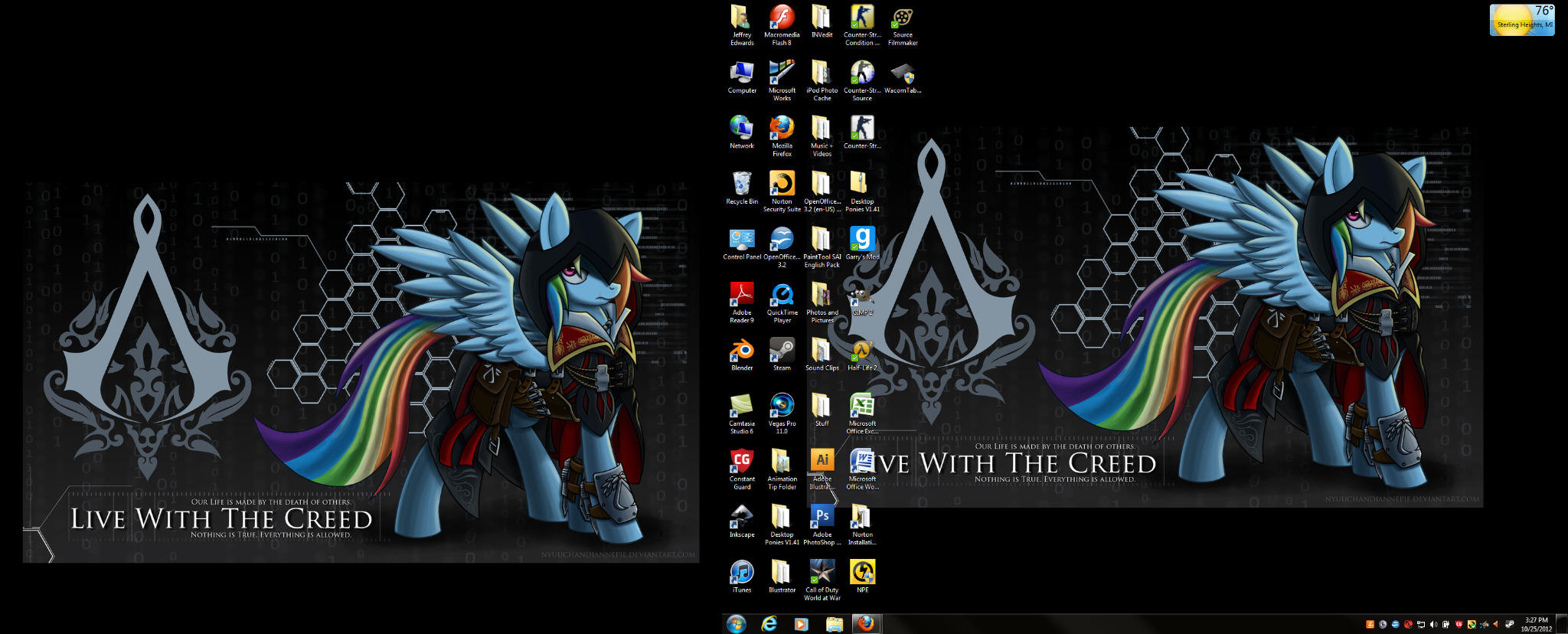Open the Steam tray icon
This screenshot has width=1568, height=634.
pyautogui.click(x=1509, y=625)
